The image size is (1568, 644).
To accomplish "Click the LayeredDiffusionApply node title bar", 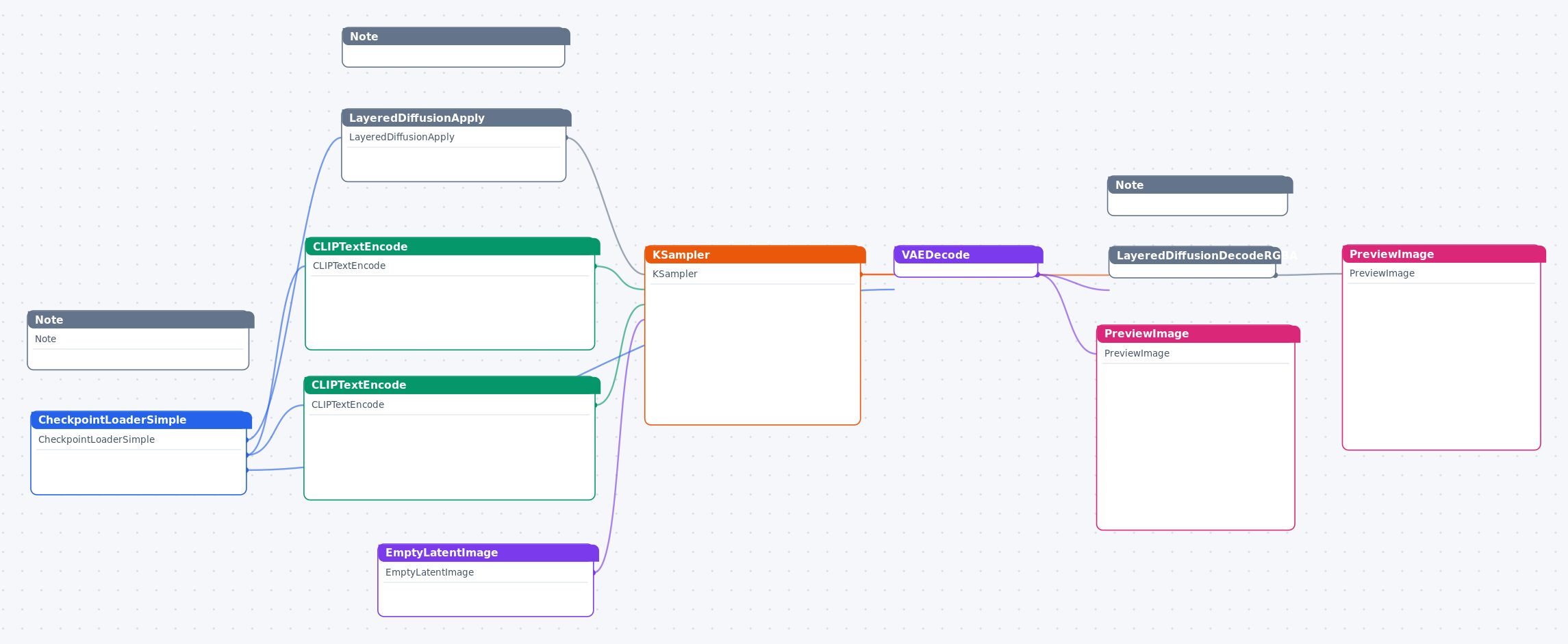I will 456,118.
